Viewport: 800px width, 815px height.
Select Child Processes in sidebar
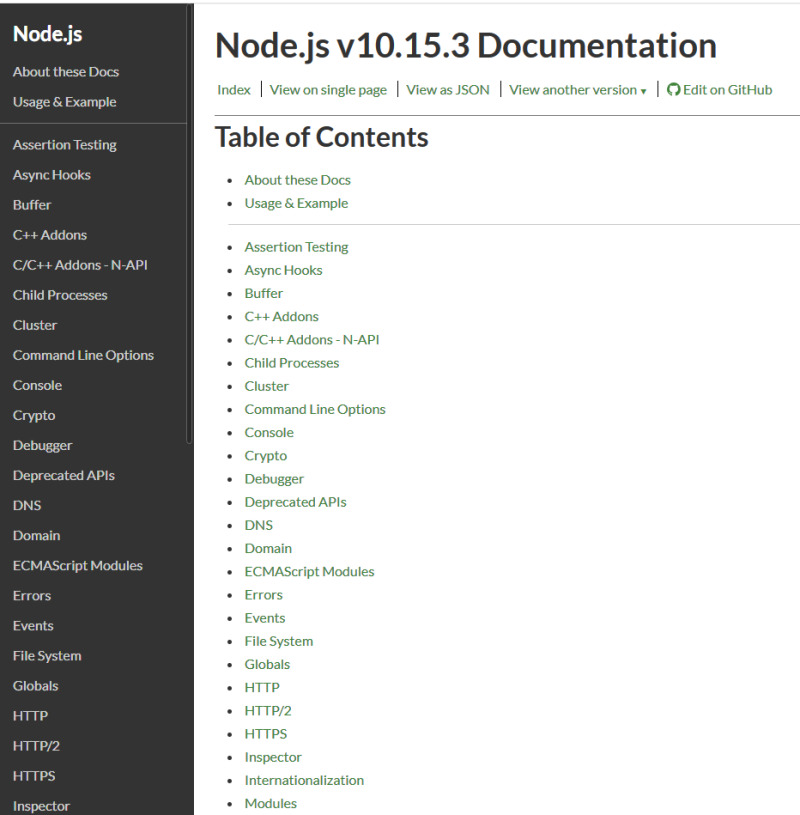(x=60, y=295)
